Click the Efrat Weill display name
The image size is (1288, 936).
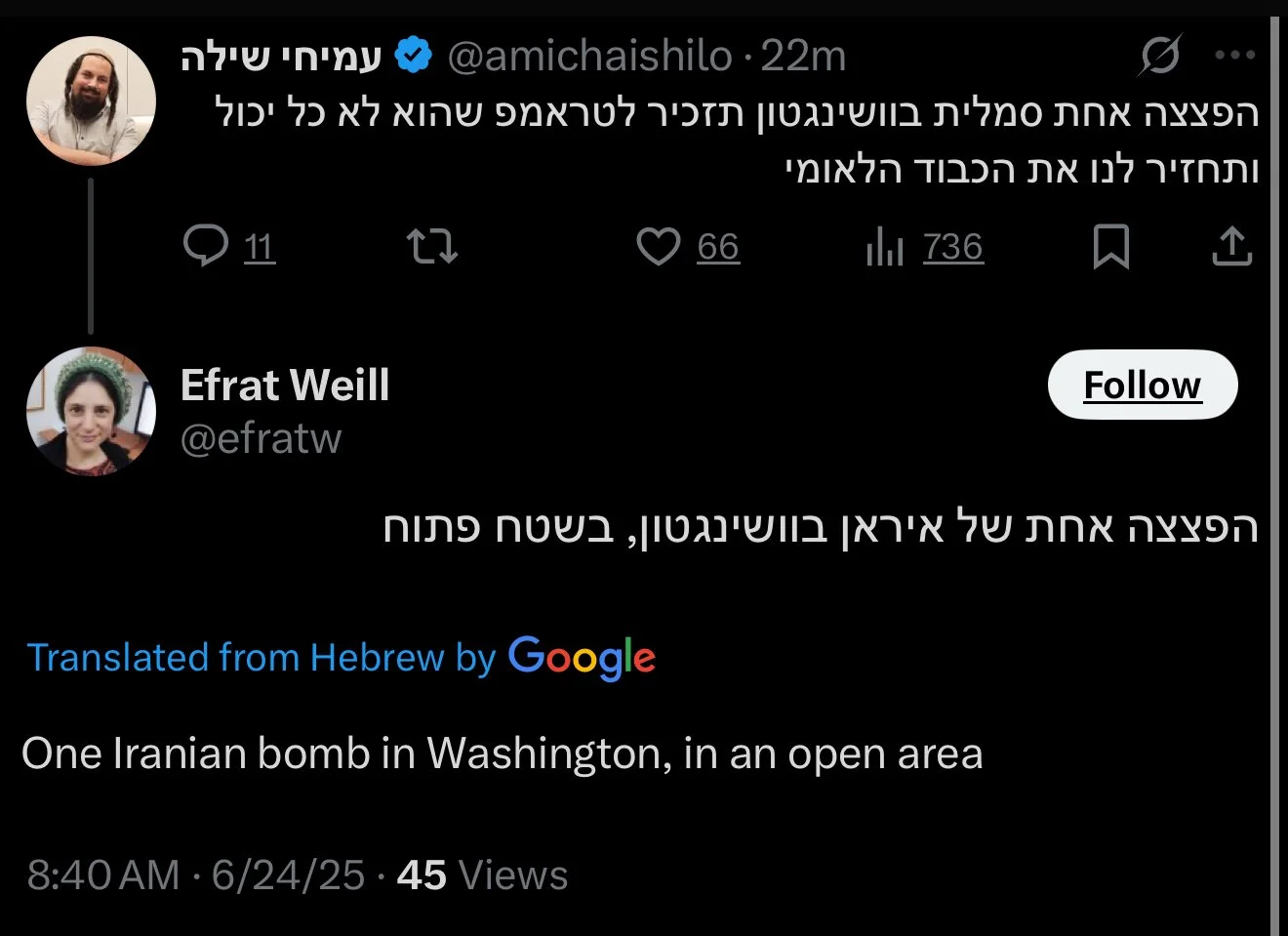tap(285, 385)
